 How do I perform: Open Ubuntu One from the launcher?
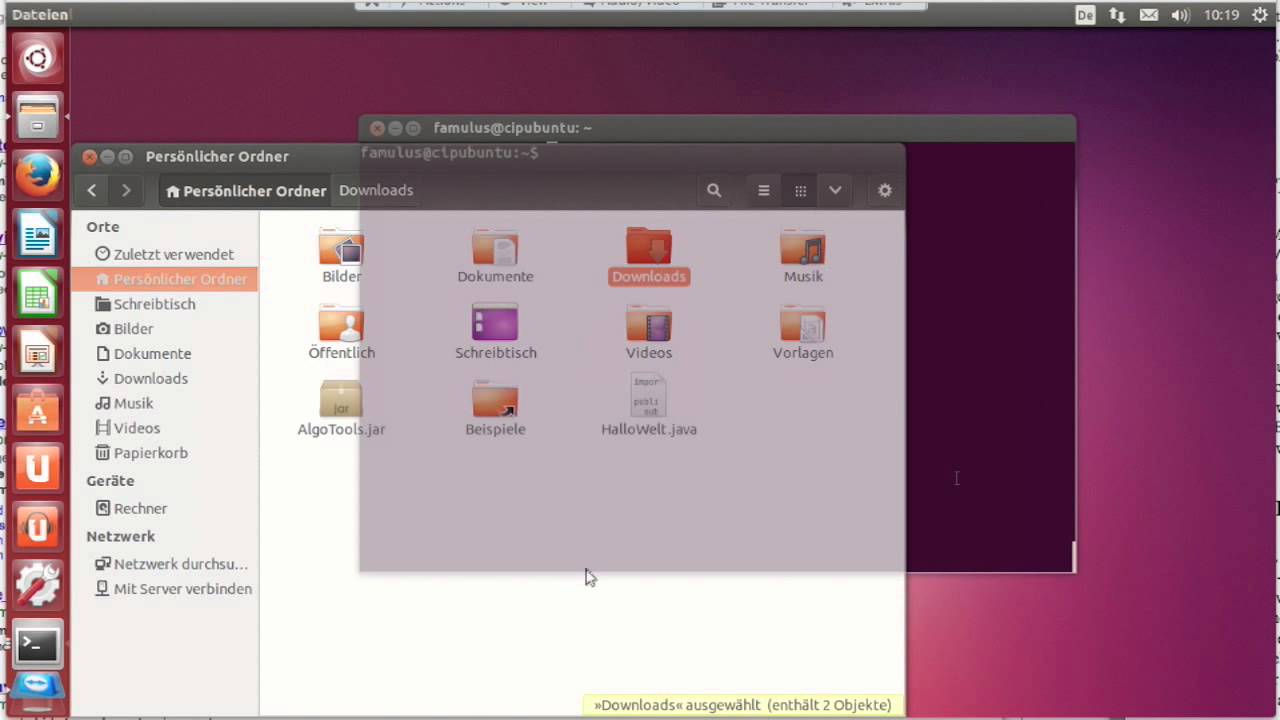(38, 469)
